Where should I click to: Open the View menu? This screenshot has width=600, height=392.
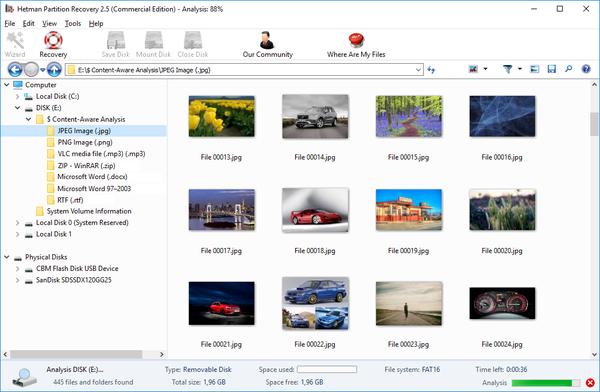(x=49, y=24)
